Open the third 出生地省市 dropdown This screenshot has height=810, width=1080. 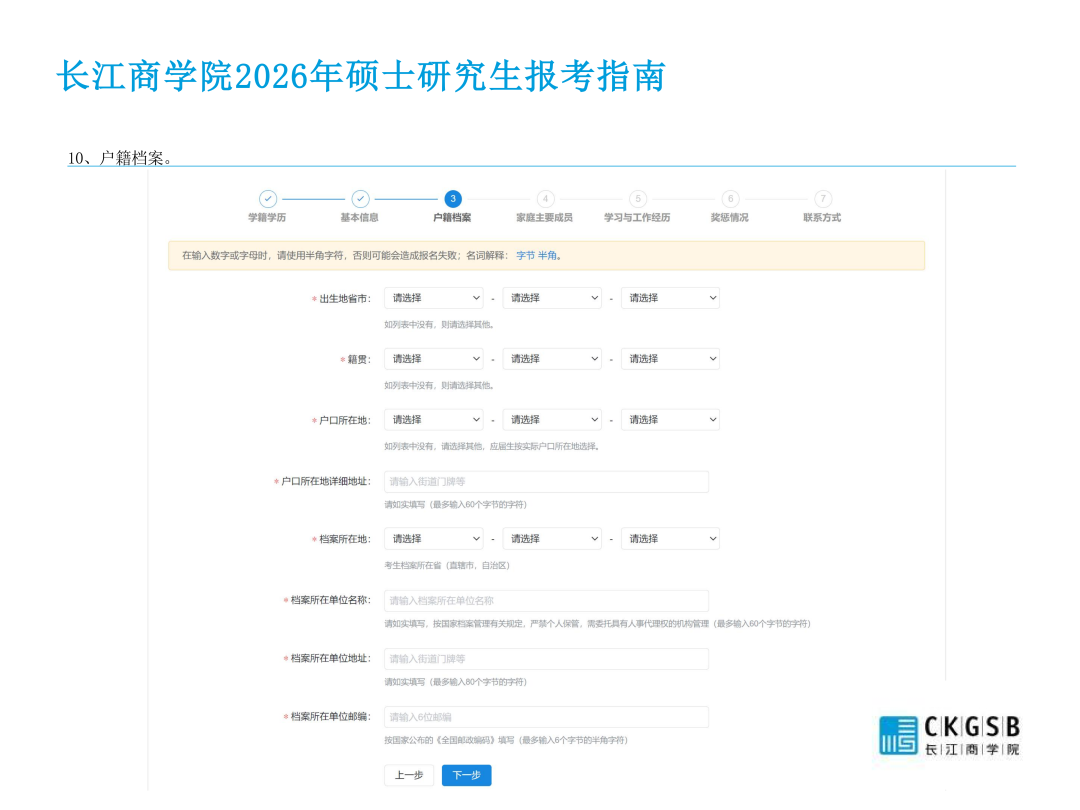[x=670, y=298]
